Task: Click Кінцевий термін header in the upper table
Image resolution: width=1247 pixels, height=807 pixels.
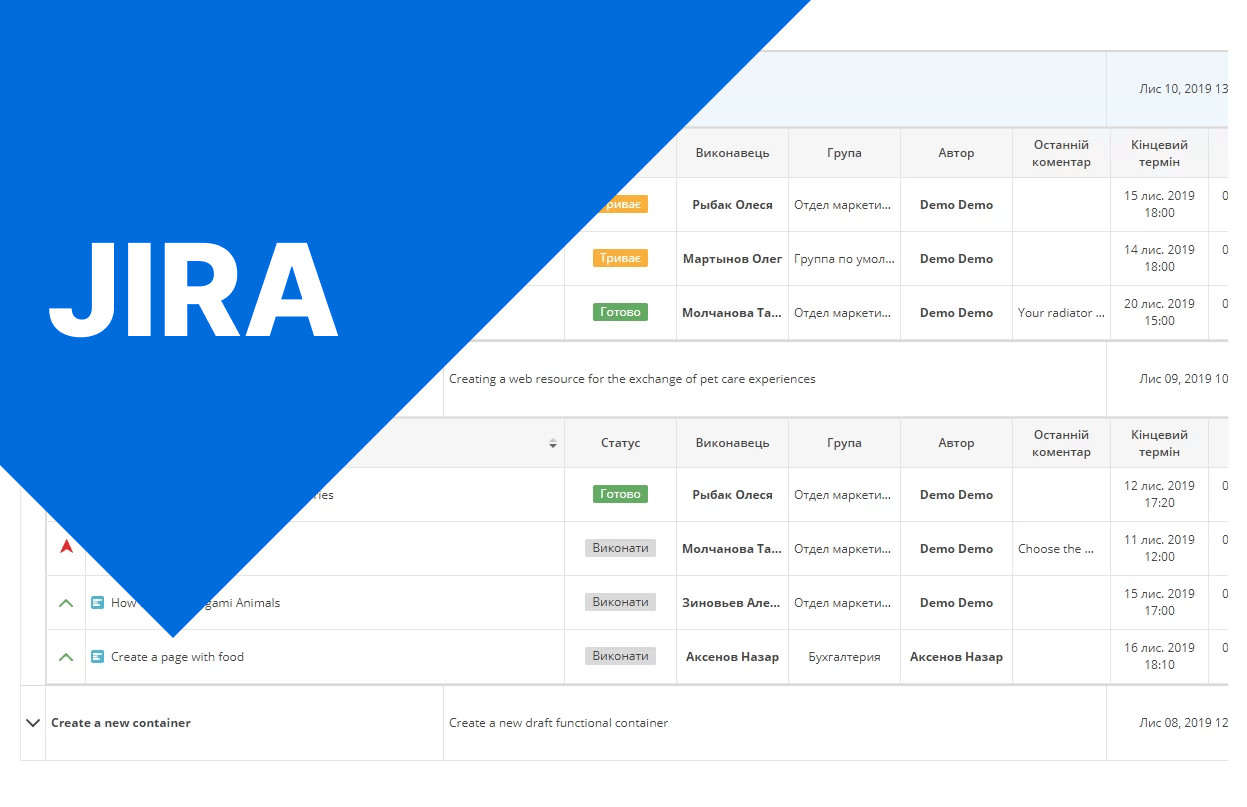Action: click(1160, 153)
